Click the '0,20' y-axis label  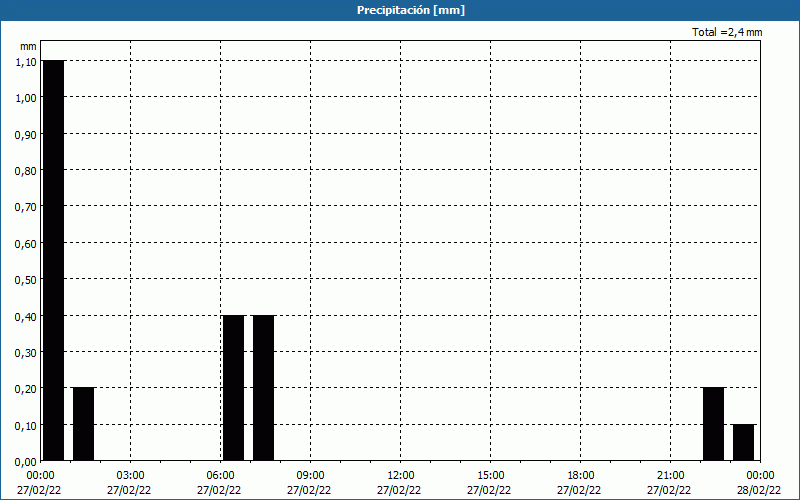point(26,389)
